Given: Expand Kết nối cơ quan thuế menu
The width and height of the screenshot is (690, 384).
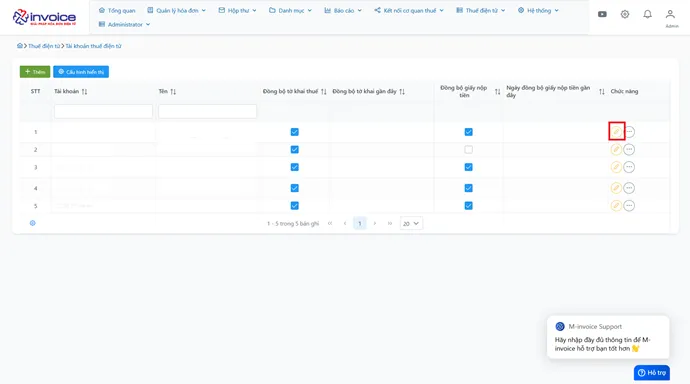Looking at the screenshot, I should [409, 10].
